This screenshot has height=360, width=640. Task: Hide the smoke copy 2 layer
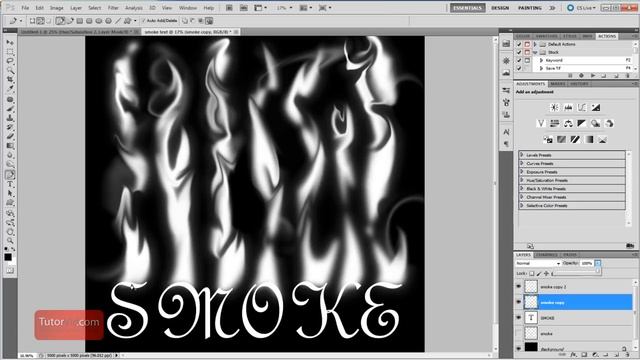point(518,287)
